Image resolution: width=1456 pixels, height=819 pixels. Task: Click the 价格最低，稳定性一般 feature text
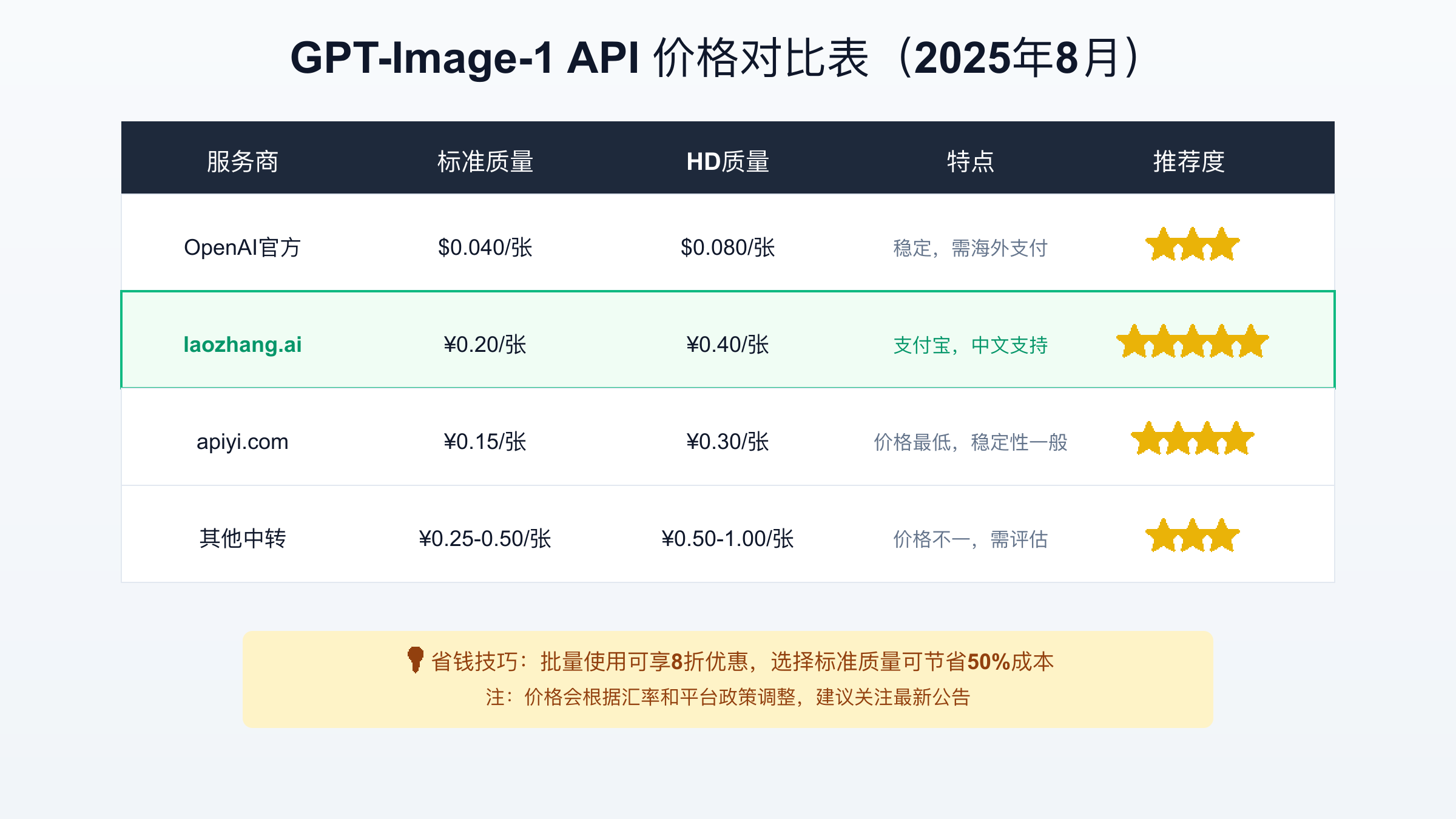click(x=971, y=442)
